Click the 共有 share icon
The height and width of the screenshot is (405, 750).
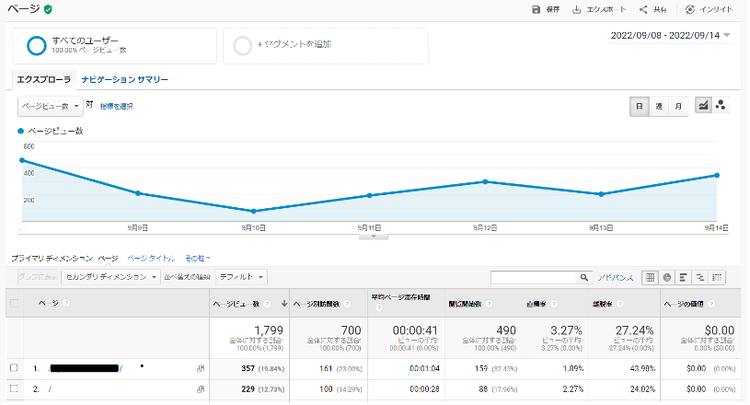pos(643,10)
